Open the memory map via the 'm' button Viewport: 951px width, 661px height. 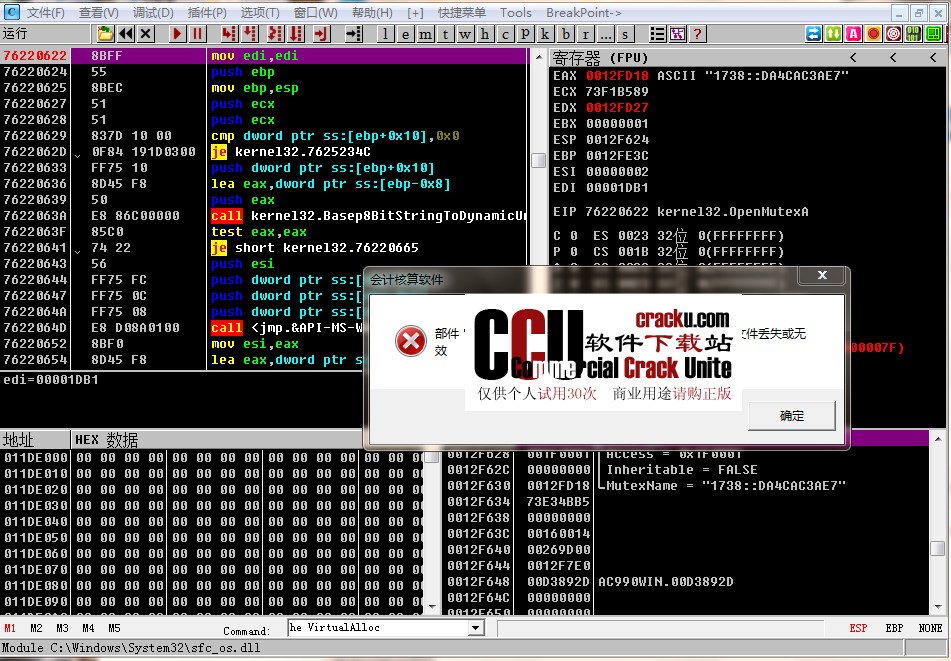(x=425, y=34)
